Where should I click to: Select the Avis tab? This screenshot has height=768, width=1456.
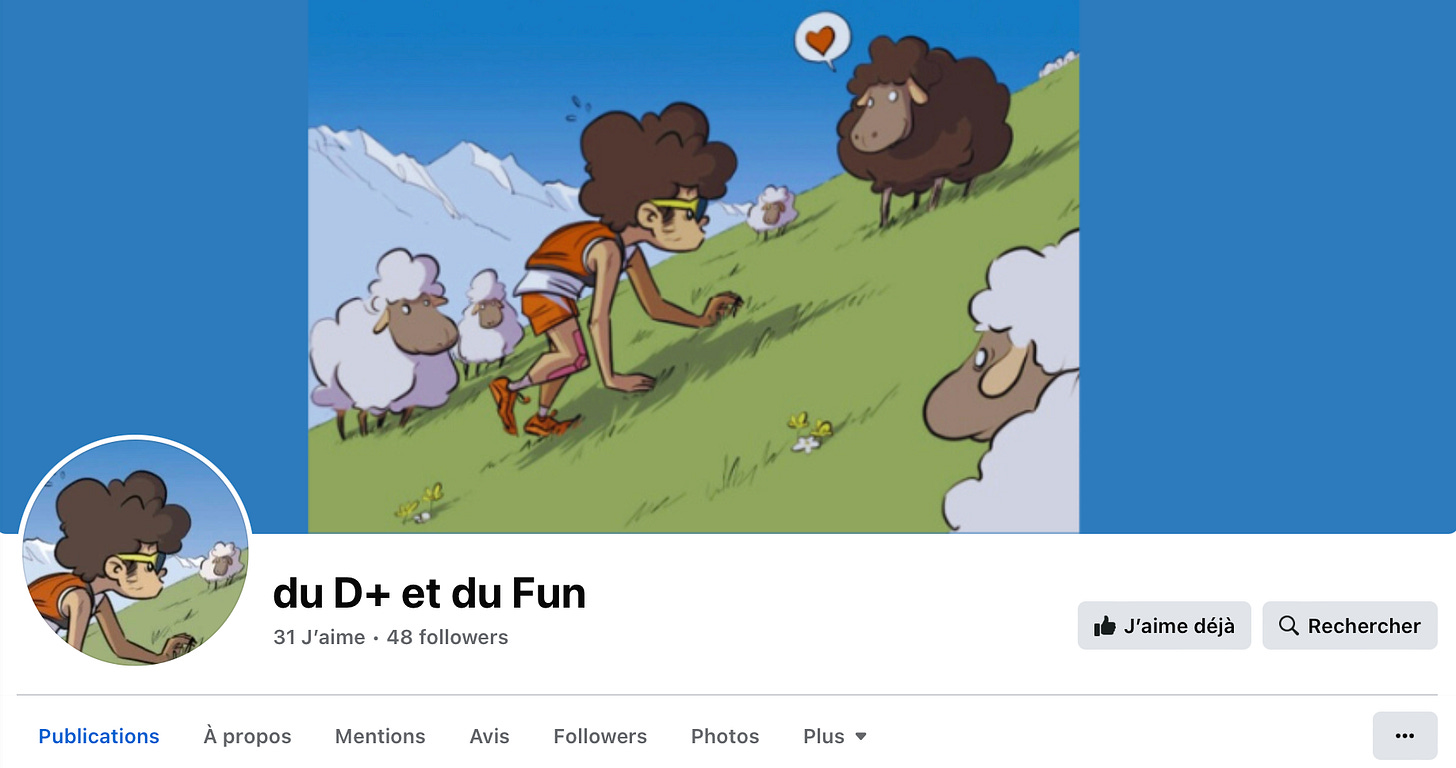pyautogui.click(x=489, y=736)
